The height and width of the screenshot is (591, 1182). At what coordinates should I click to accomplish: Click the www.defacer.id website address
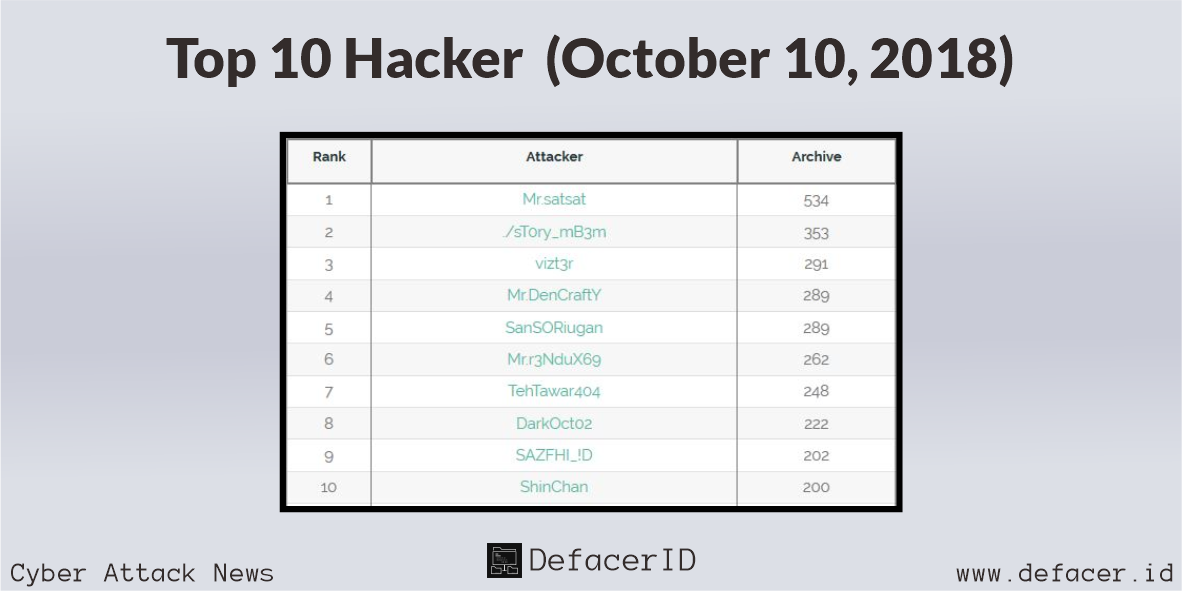click(1065, 574)
